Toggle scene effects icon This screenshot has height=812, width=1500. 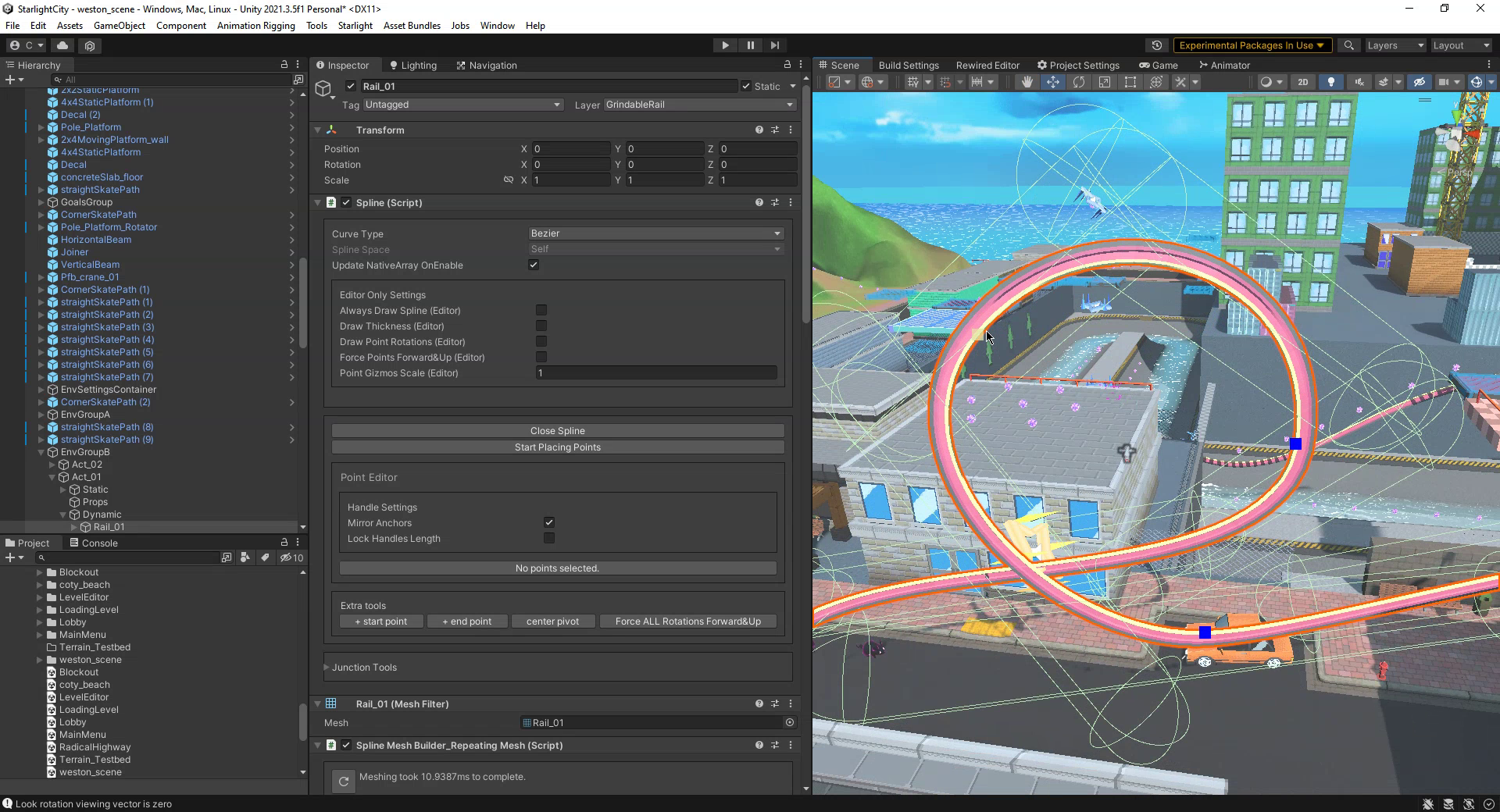(x=1383, y=82)
